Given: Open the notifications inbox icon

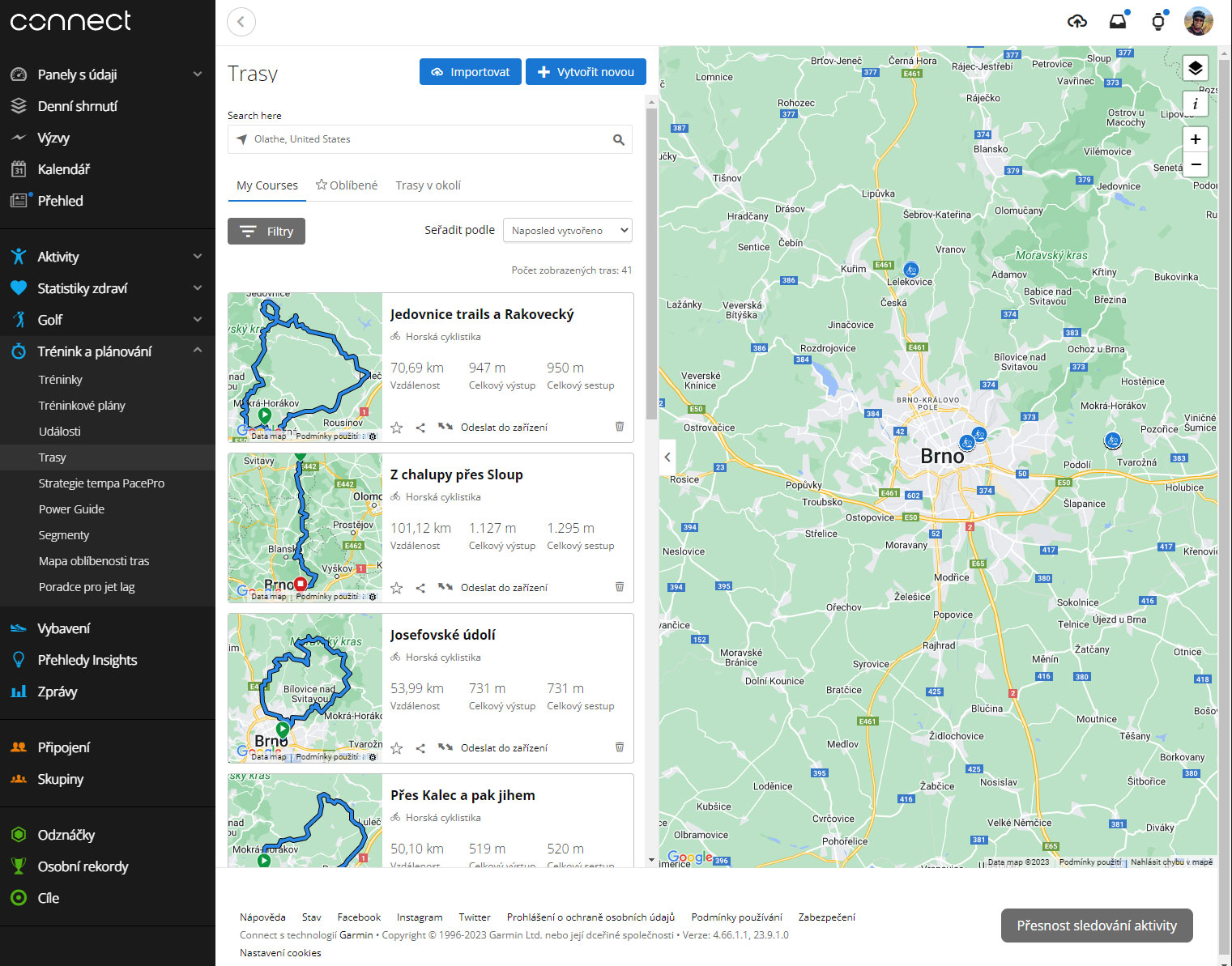Looking at the screenshot, I should [x=1118, y=22].
